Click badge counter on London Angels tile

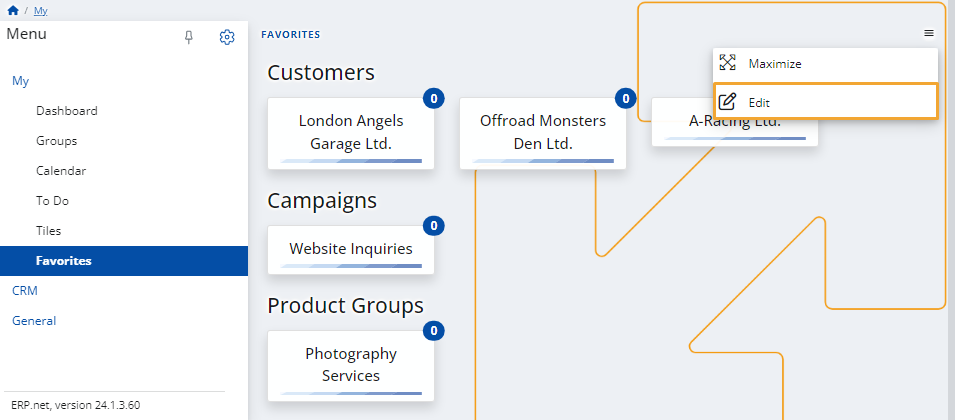tap(433, 98)
